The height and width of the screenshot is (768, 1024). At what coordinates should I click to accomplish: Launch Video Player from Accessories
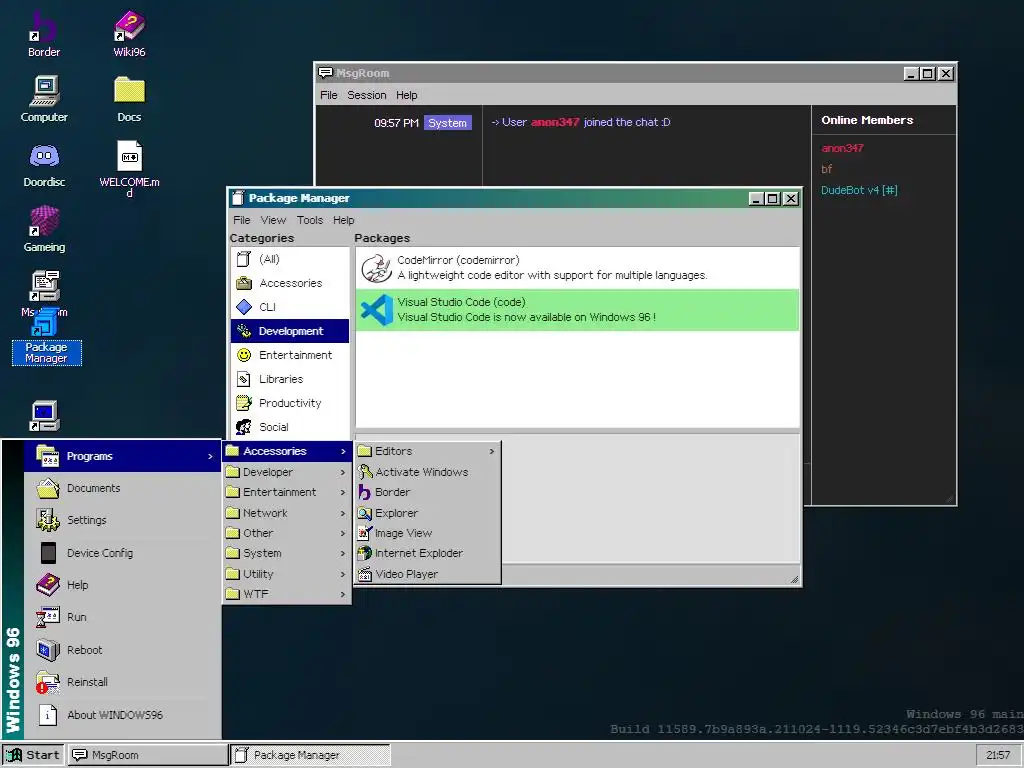tap(428, 574)
